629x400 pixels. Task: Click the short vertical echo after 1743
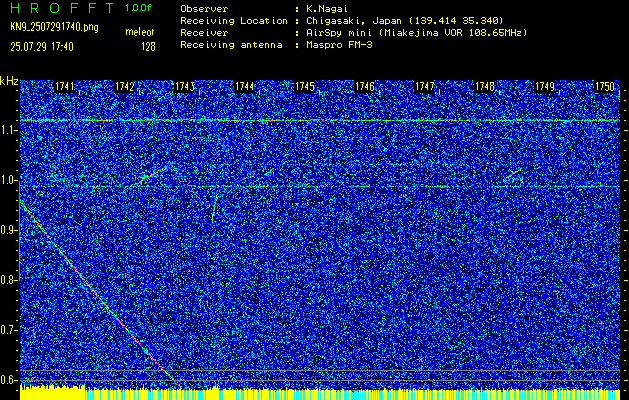pyautogui.click(x=215, y=207)
